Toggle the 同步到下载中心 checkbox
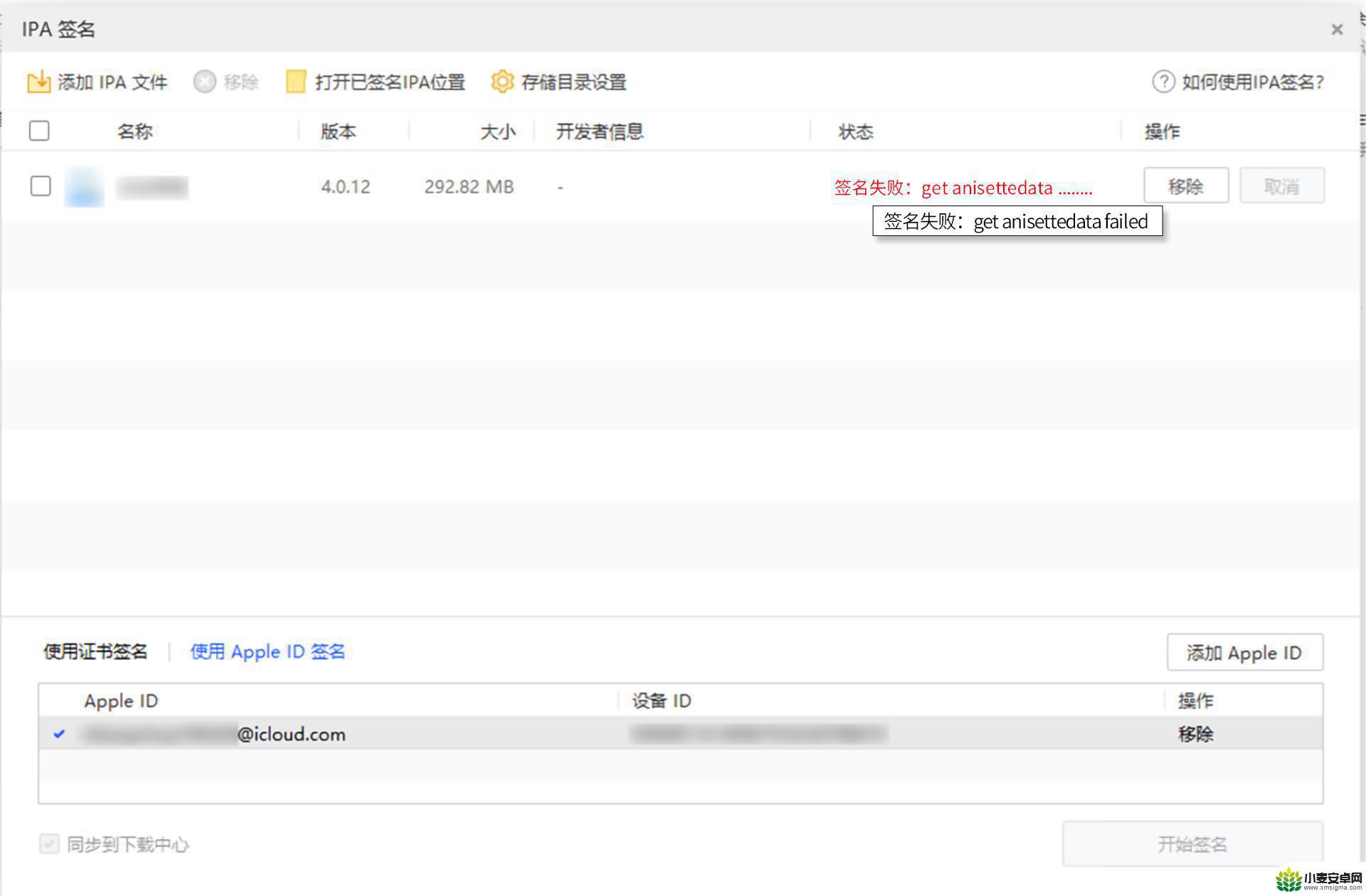Image resolution: width=1366 pixels, height=896 pixels. click(49, 844)
